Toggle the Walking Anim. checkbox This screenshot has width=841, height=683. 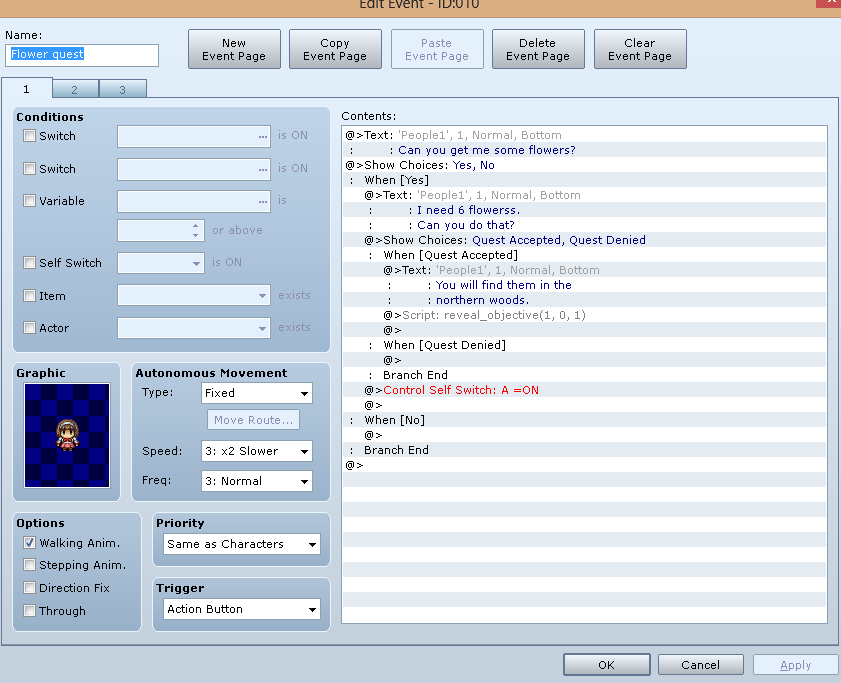[29, 543]
